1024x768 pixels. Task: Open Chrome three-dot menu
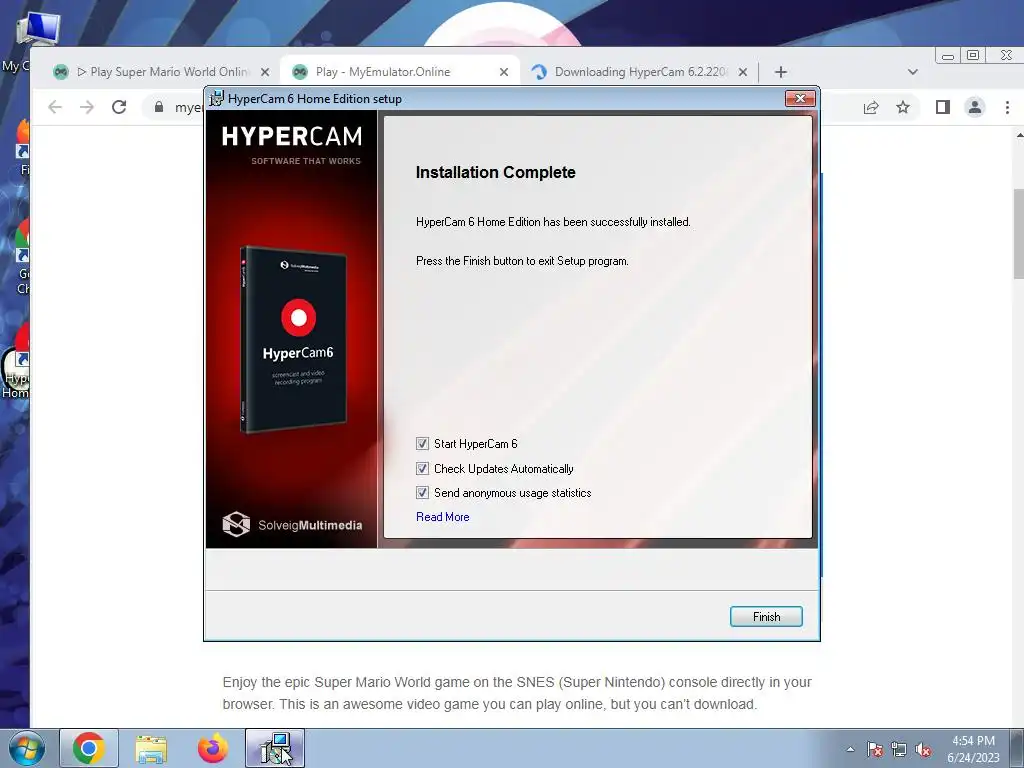click(1007, 107)
